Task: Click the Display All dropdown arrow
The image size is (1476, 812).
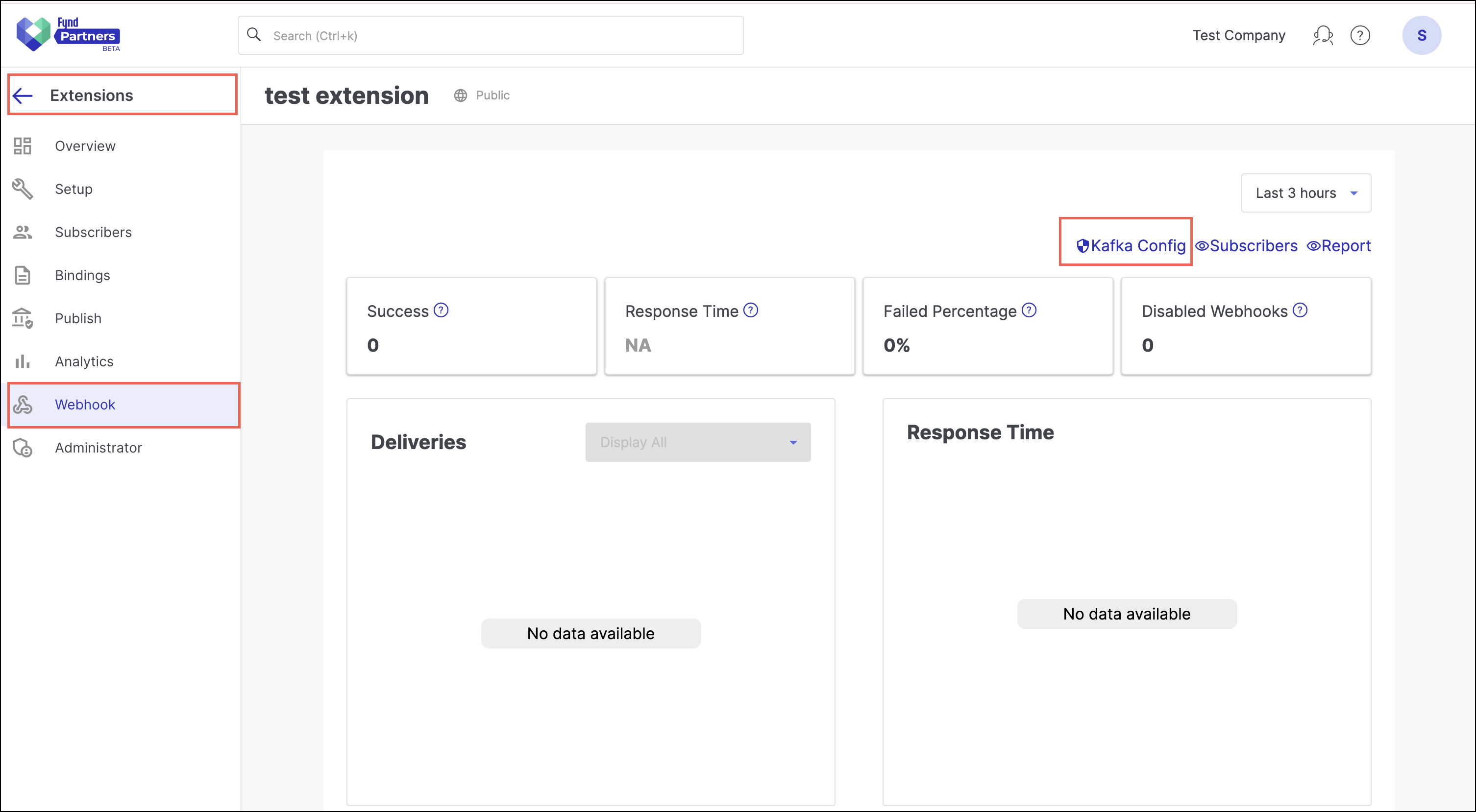Action: click(793, 442)
